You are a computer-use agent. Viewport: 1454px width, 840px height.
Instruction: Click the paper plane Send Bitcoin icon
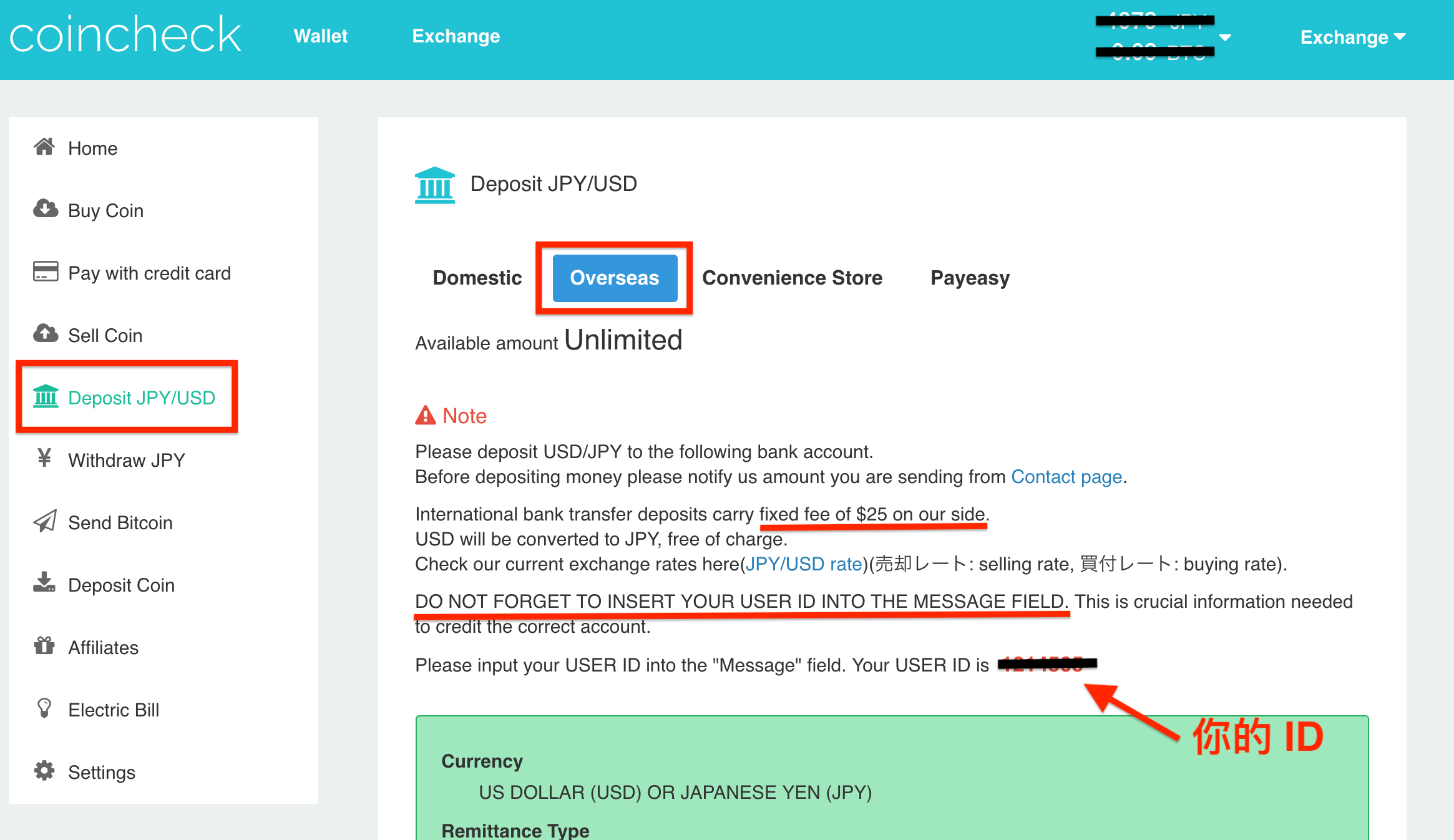(x=45, y=520)
